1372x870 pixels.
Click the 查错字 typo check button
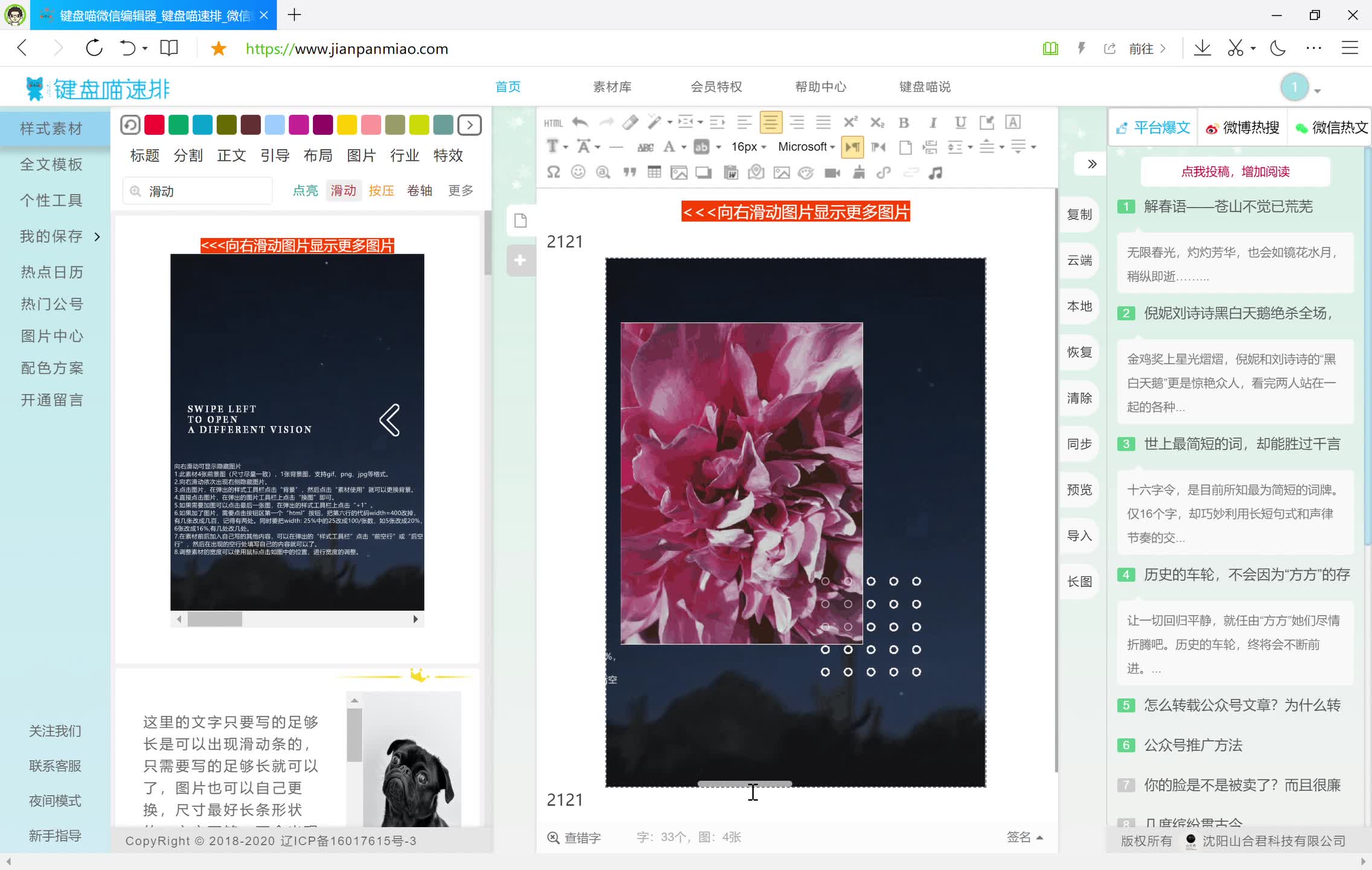click(x=574, y=837)
